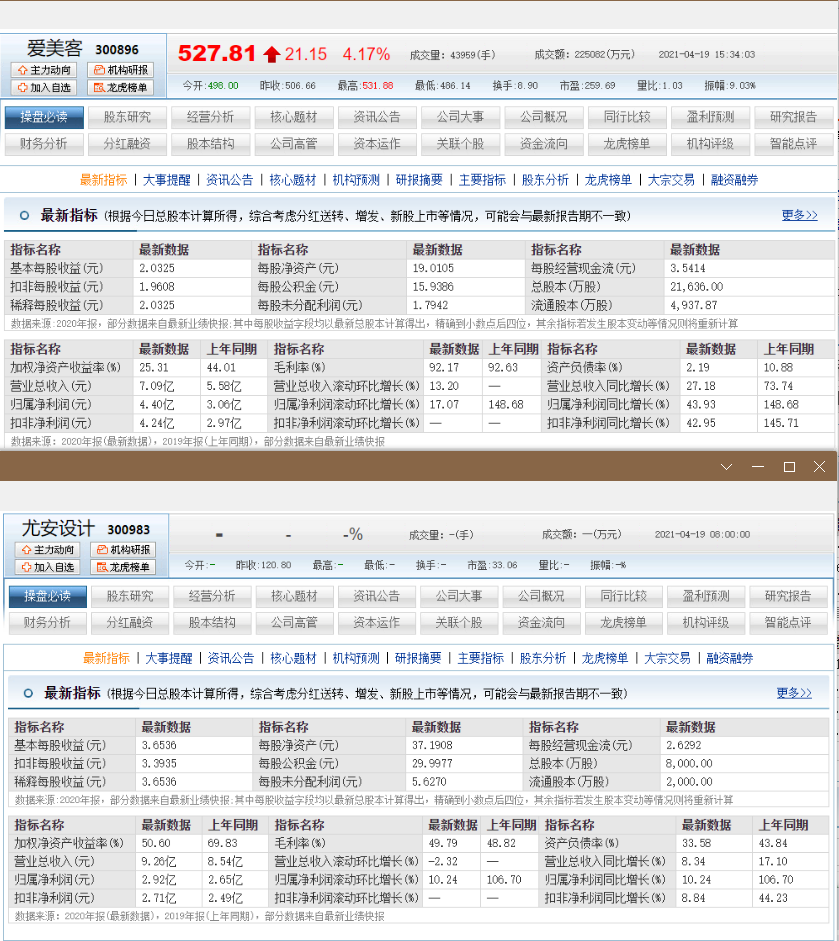Click 机构预测 link in 爱美客 sub-navigation
The width and height of the screenshot is (839, 941).
click(356, 180)
